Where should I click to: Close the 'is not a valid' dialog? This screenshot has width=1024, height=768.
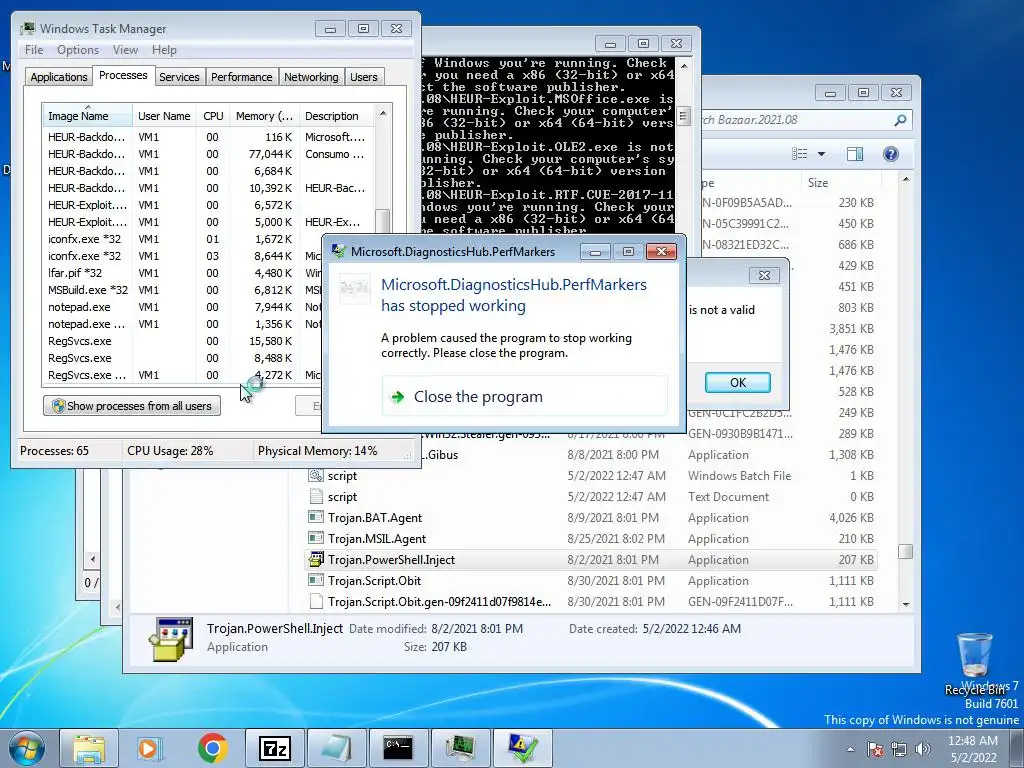pyautogui.click(x=764, y=276)
